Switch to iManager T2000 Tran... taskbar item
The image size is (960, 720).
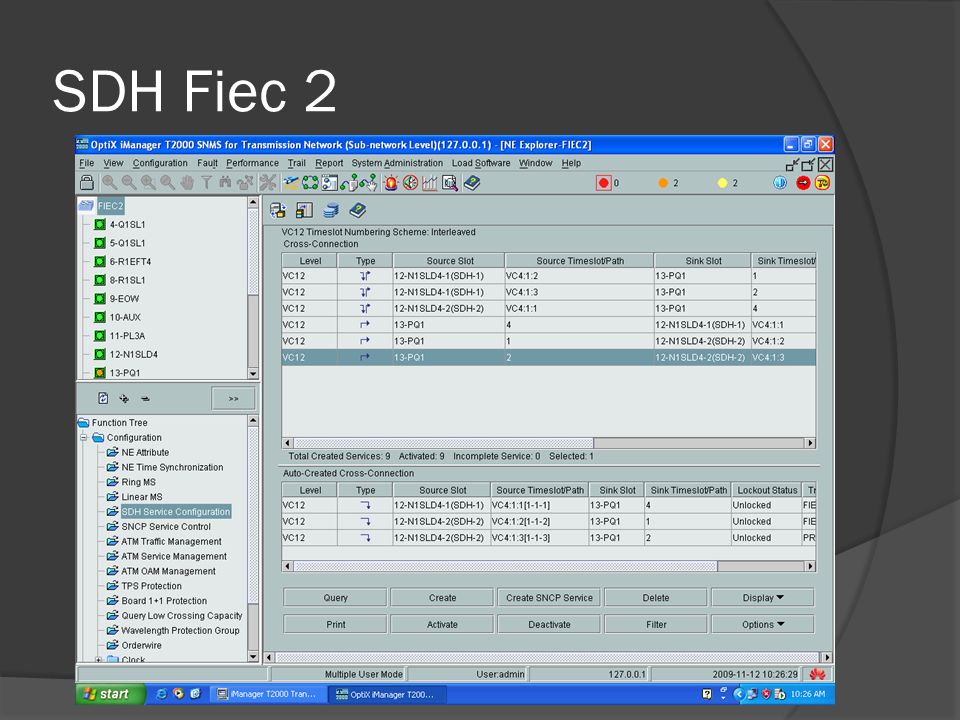(x=267, y=694)
